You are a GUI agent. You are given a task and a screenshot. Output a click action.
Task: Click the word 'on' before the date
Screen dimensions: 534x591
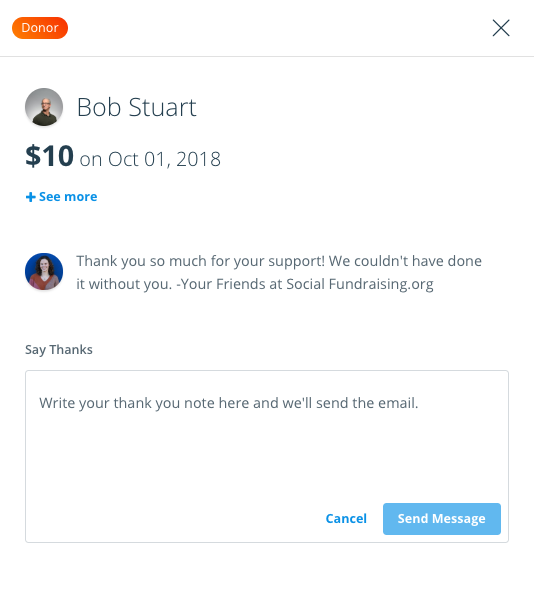click(x=91, y=159)
